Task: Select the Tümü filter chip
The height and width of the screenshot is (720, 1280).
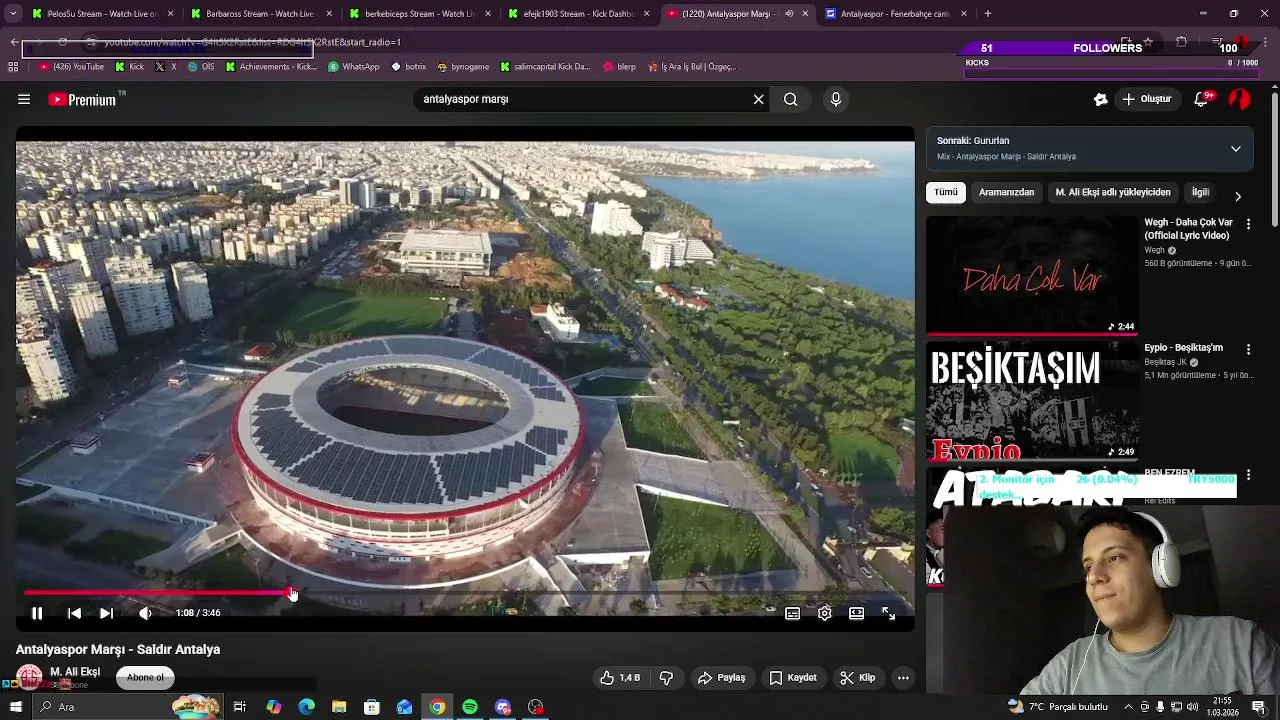Action: pos(946,192)
